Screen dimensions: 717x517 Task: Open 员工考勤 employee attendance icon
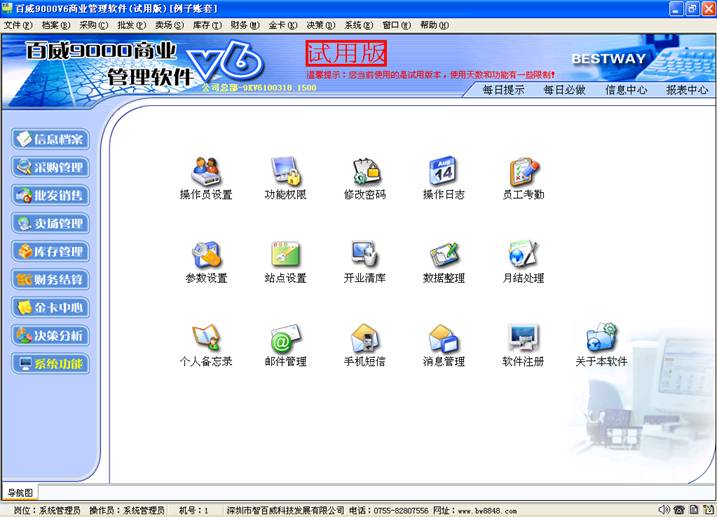(524, 171)
